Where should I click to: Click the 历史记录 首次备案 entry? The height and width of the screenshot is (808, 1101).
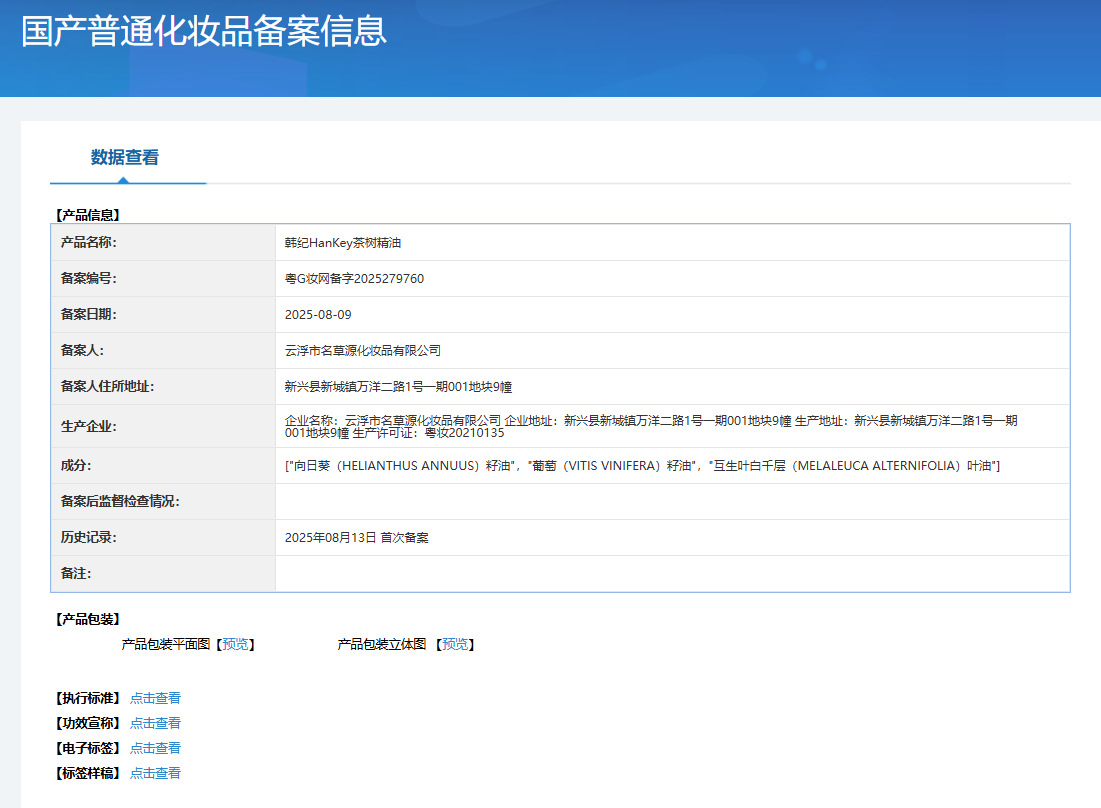(x=357, y=538)
